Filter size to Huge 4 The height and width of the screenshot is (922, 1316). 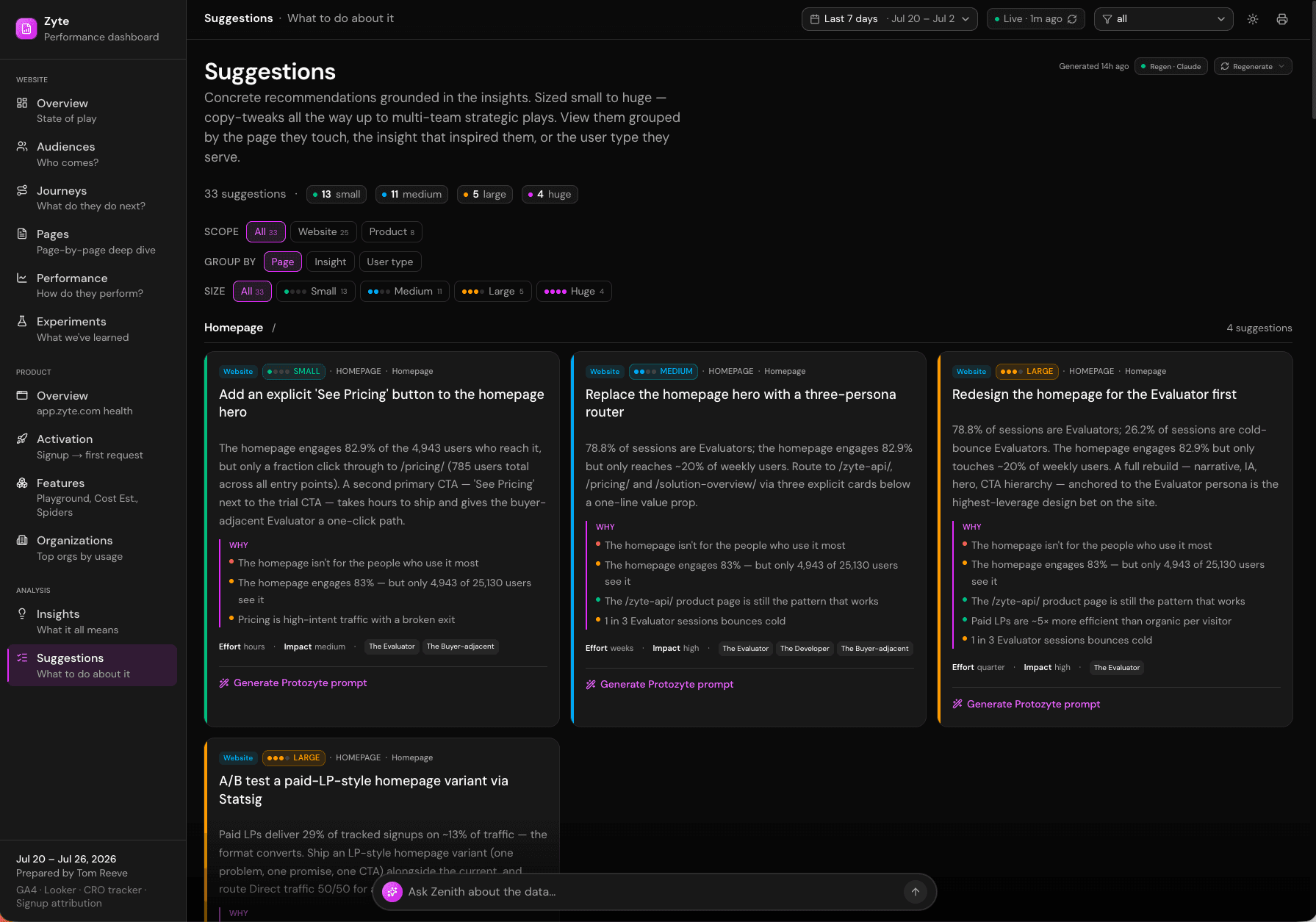574,292
